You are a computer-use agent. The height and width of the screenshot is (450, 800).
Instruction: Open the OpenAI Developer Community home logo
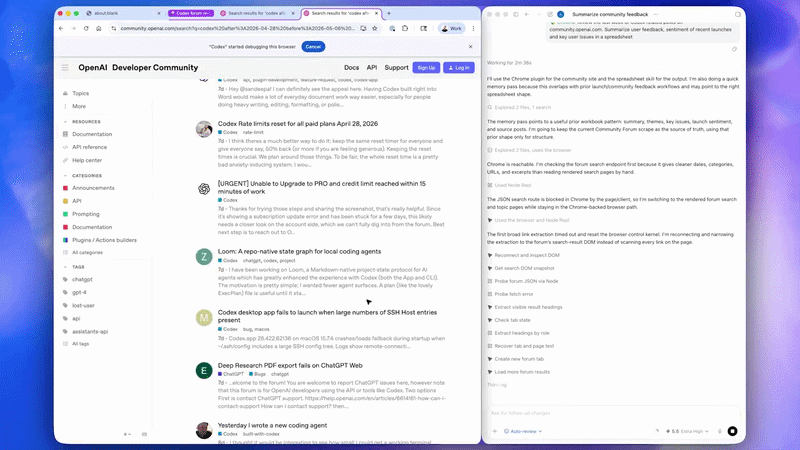tap(138, 67)
